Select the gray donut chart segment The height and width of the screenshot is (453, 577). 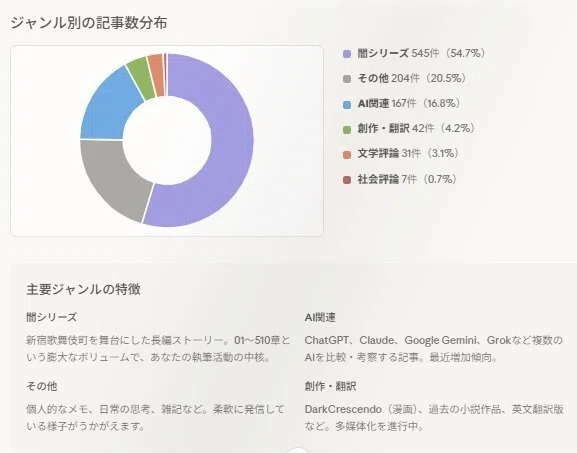pos(110,177)
